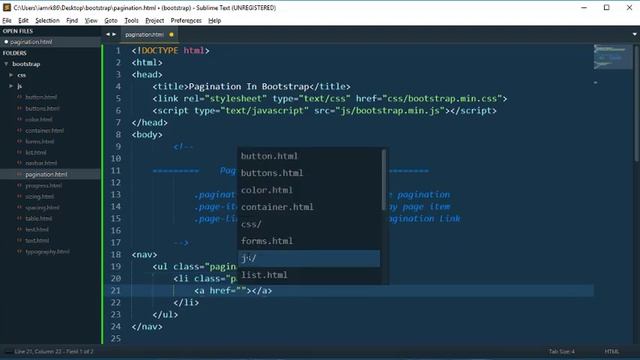Open the Find menu
640x360 pixels.
click(x=72, y=20)
